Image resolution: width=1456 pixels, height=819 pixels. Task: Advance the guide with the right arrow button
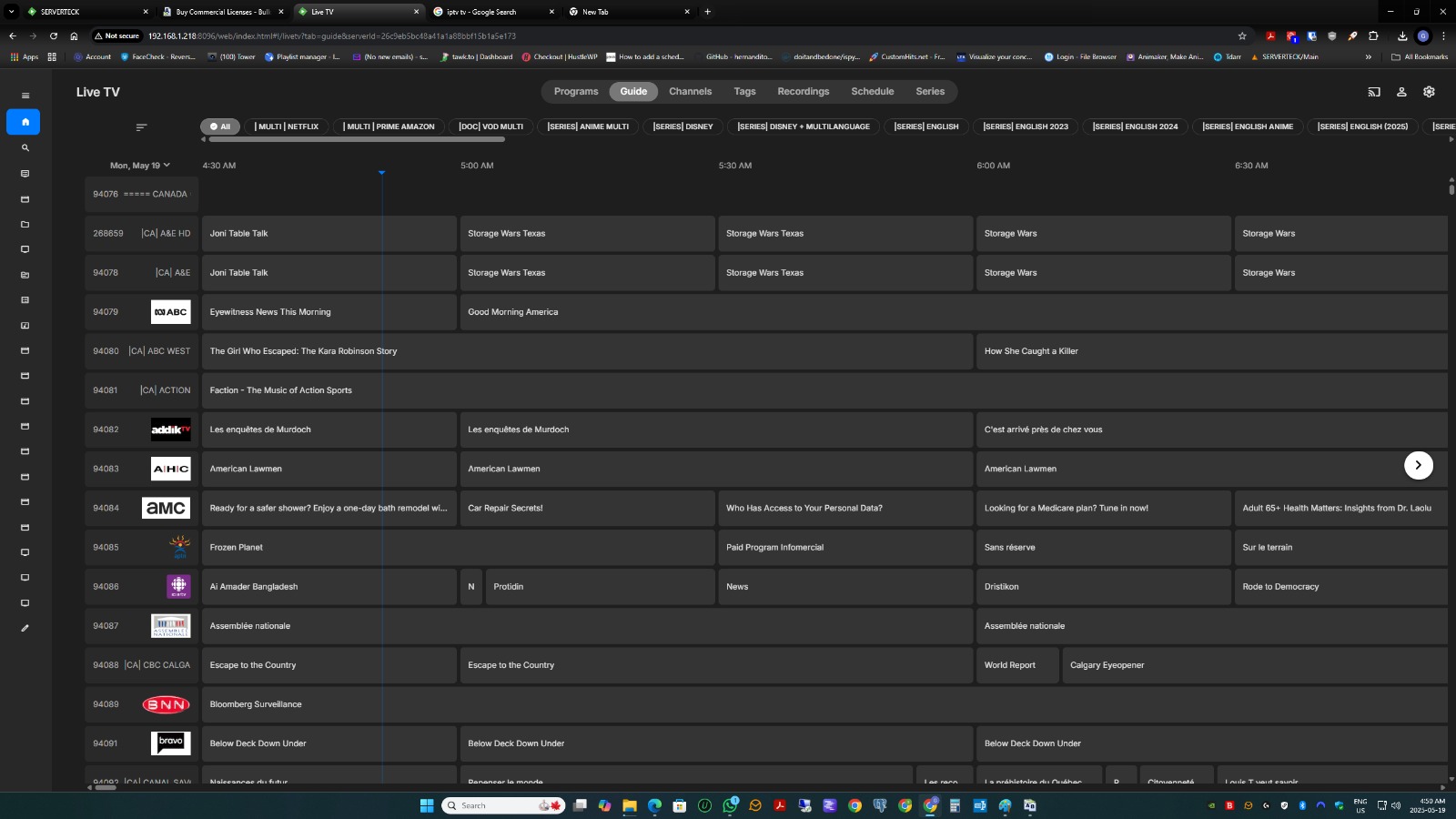pos(1418,465)
